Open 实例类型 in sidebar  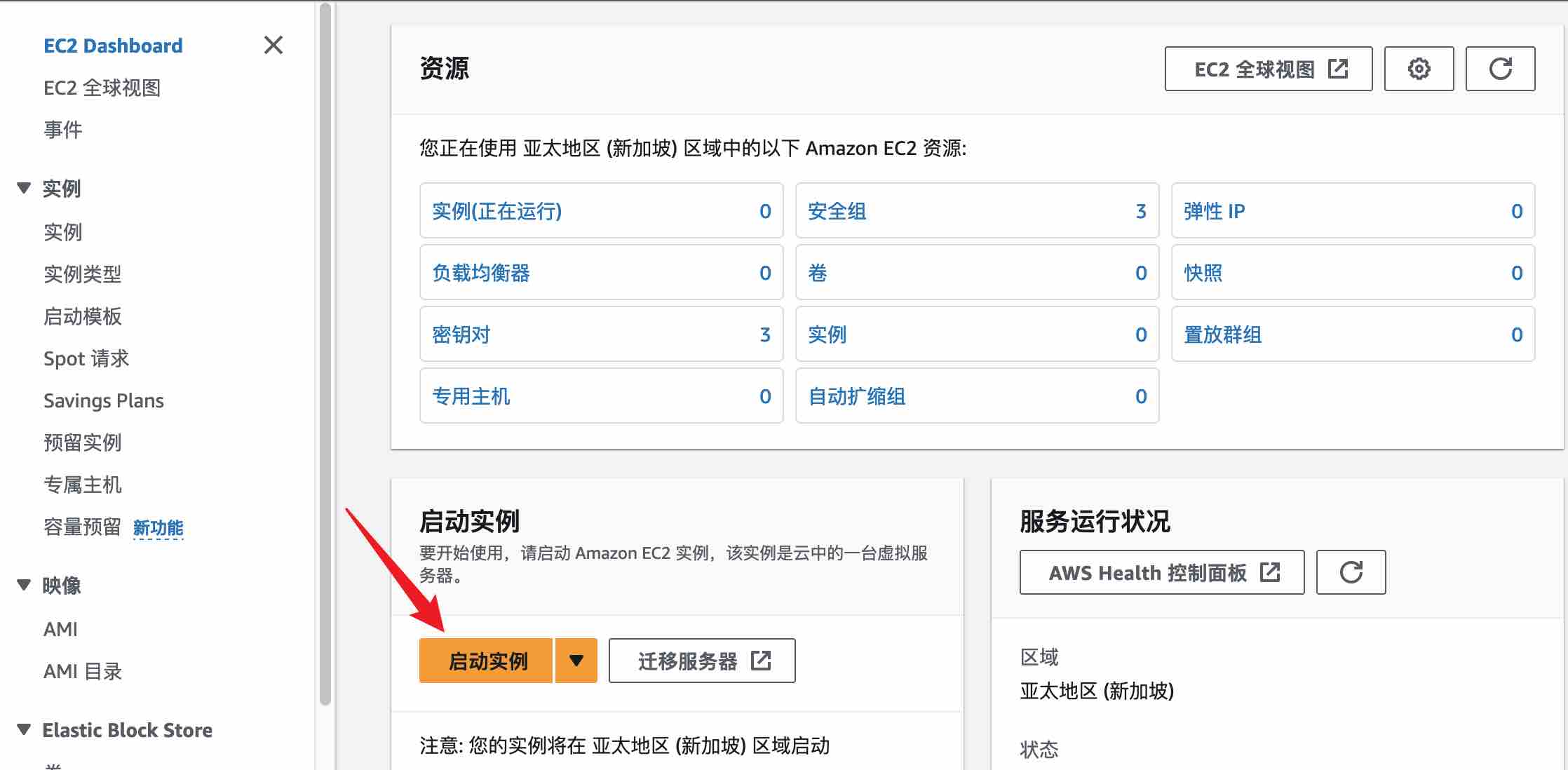[x=83, y=274]
